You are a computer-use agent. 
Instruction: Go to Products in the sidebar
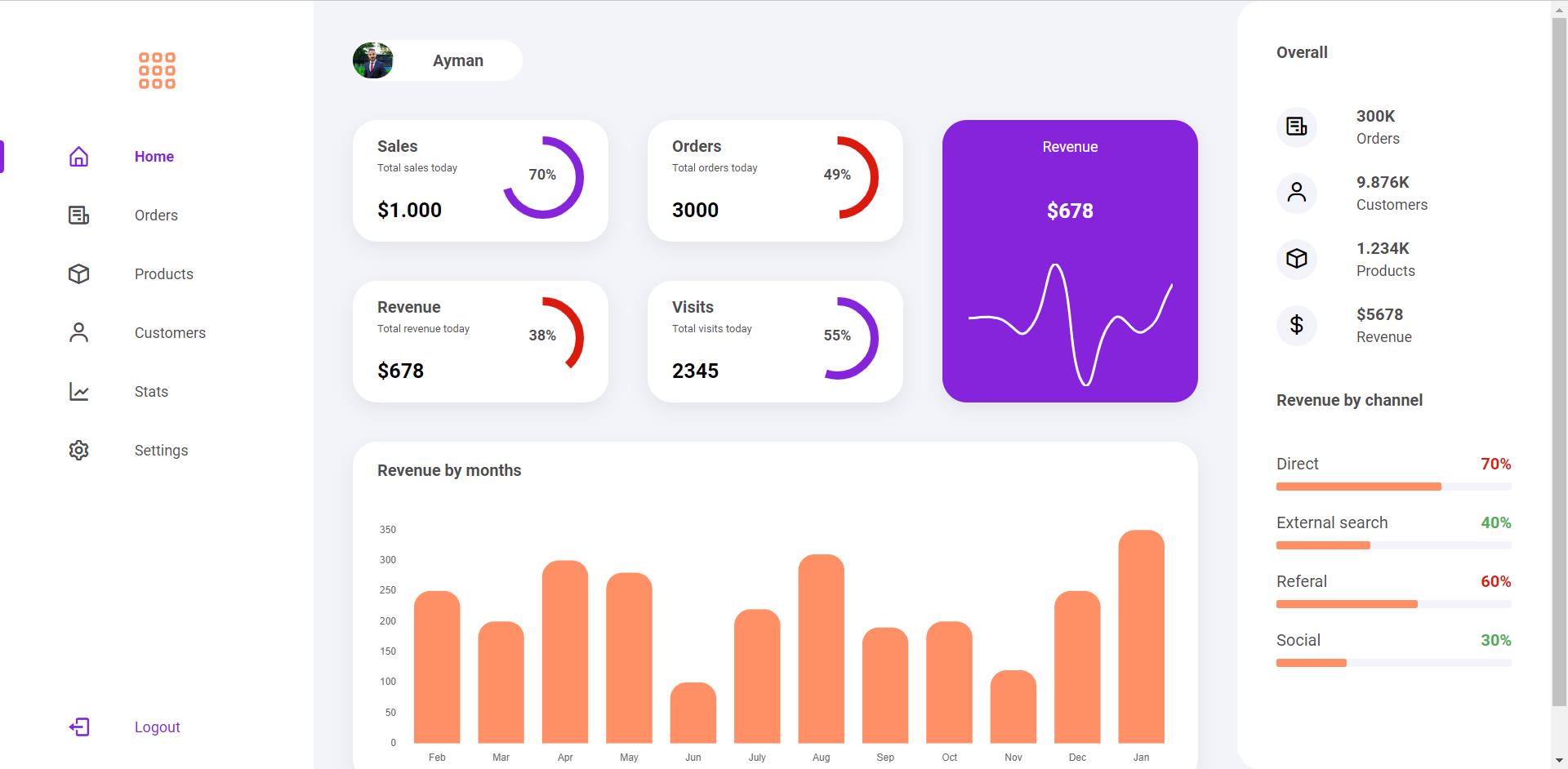pyautogui.click(x=164, y=274)
